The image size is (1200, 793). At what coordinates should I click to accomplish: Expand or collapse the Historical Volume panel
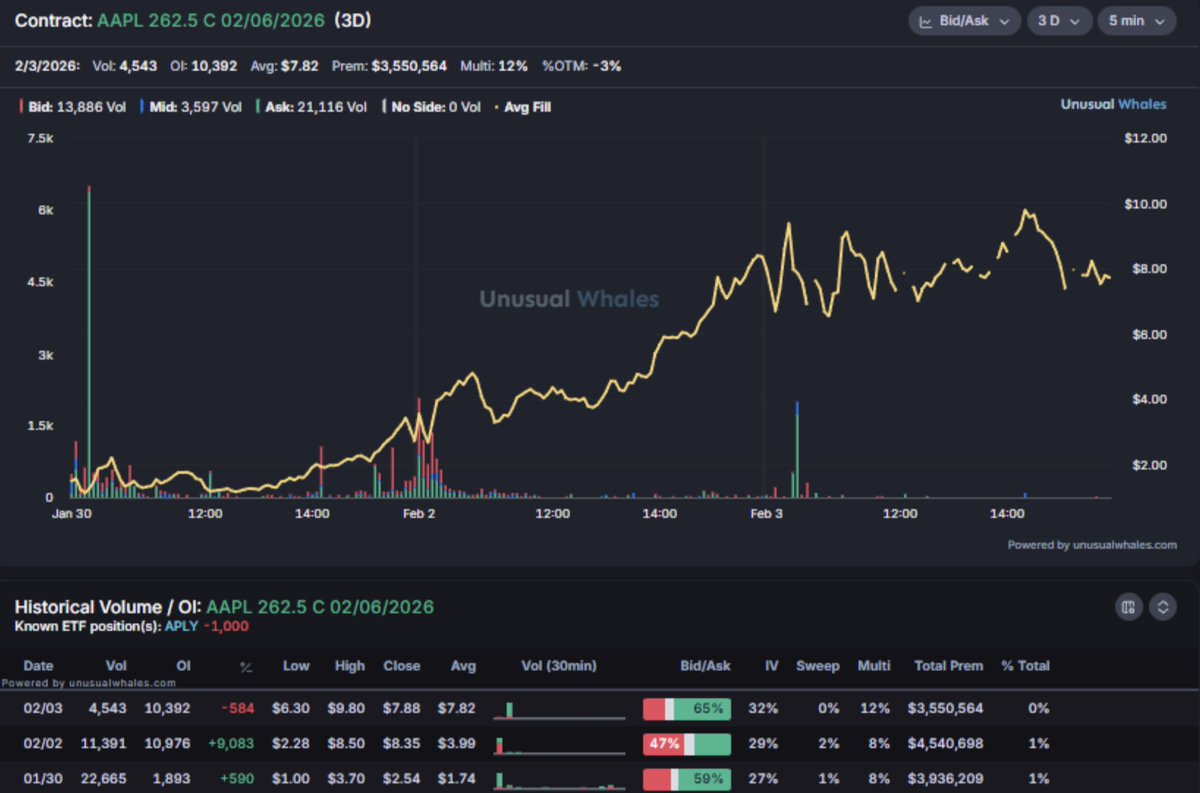[1162, 606]
